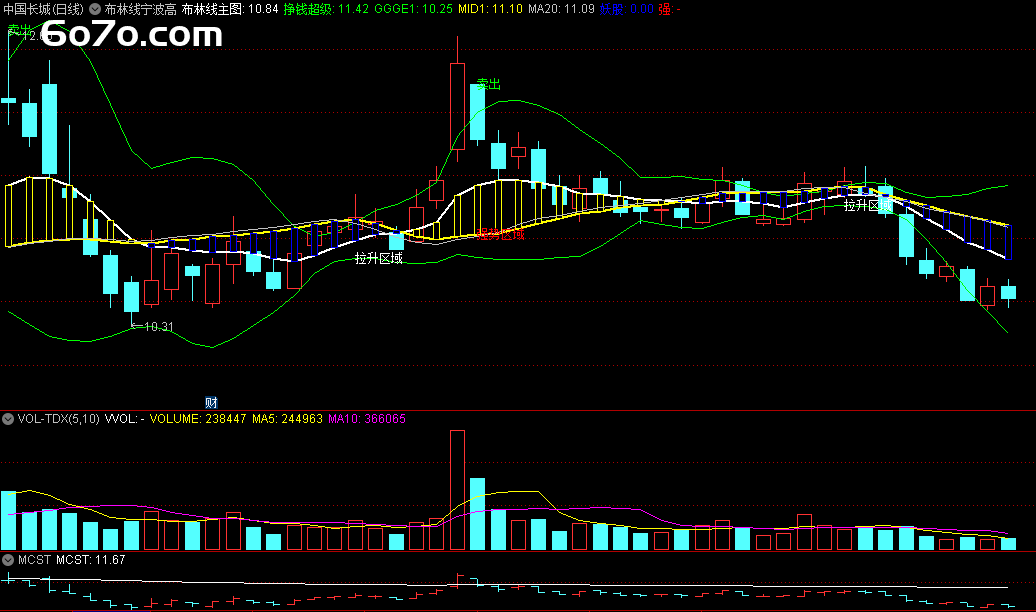Click the 妖股: 0.00 value
Viewport: 1036px width, 612px height.
pyautogui.click(x=626, y=9)
